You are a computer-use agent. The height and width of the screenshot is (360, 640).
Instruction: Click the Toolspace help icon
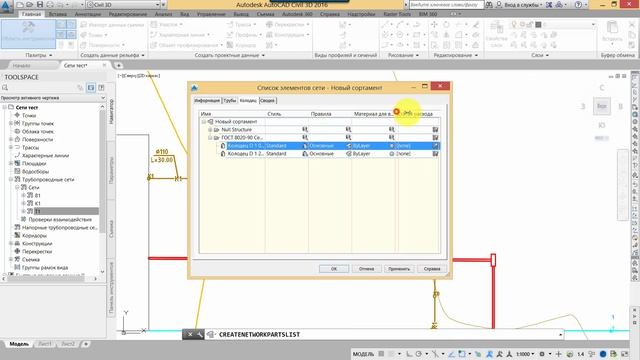pyautogui.click(x=101, y=88)
